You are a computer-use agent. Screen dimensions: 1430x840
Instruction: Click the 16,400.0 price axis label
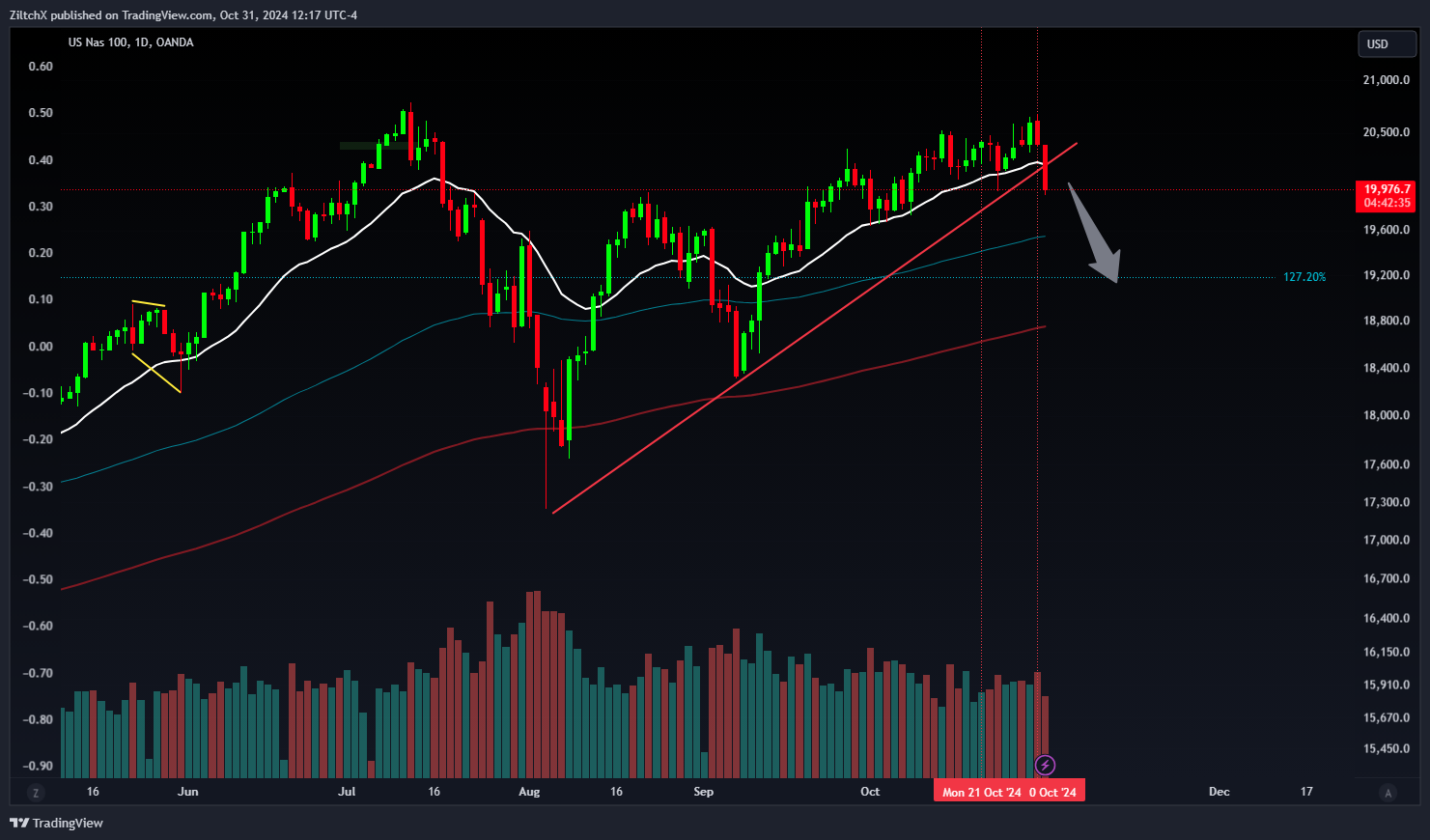click(x=1386, y=618)
